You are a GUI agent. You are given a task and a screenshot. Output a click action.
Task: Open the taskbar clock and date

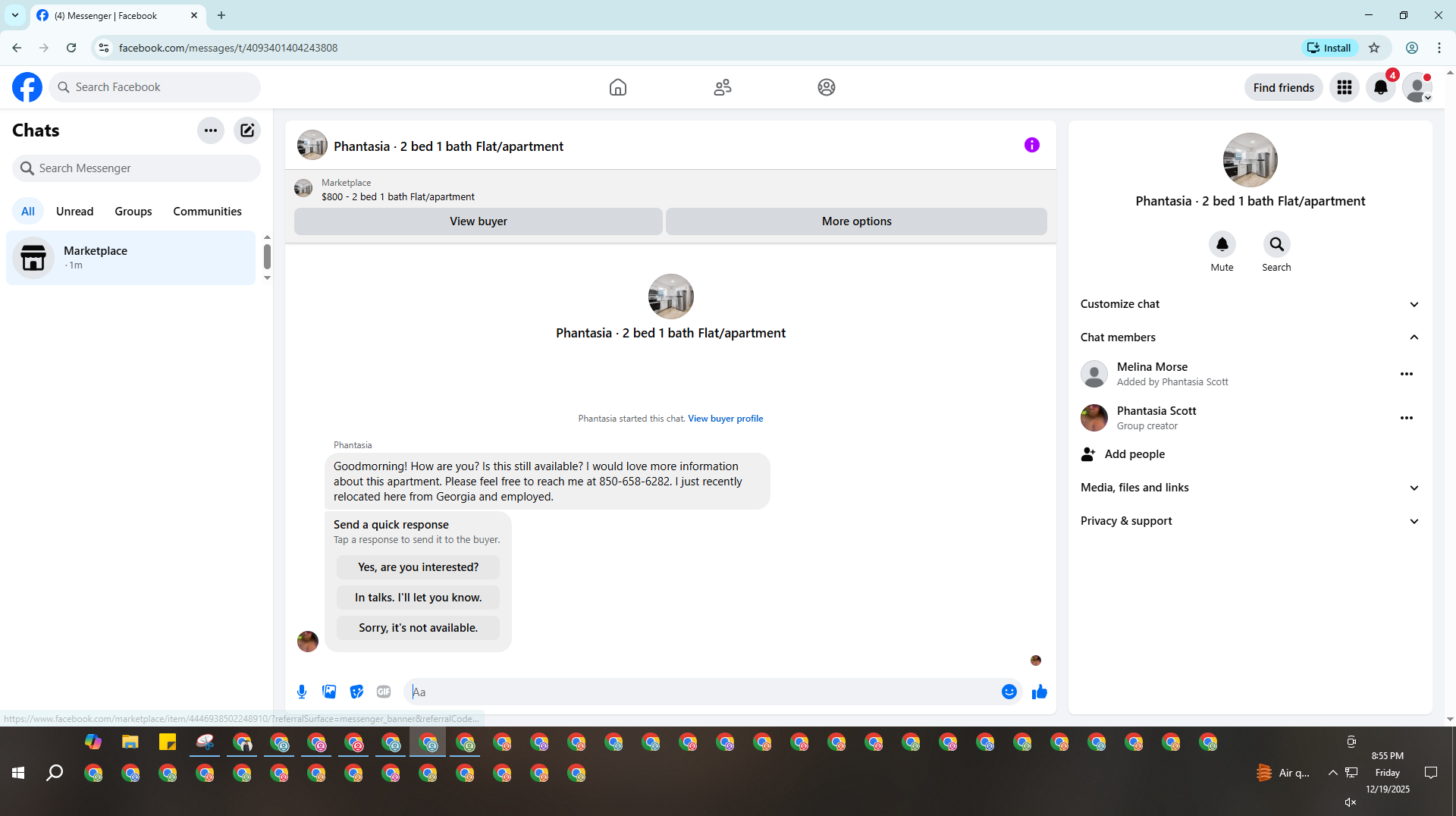(1388, 773)
